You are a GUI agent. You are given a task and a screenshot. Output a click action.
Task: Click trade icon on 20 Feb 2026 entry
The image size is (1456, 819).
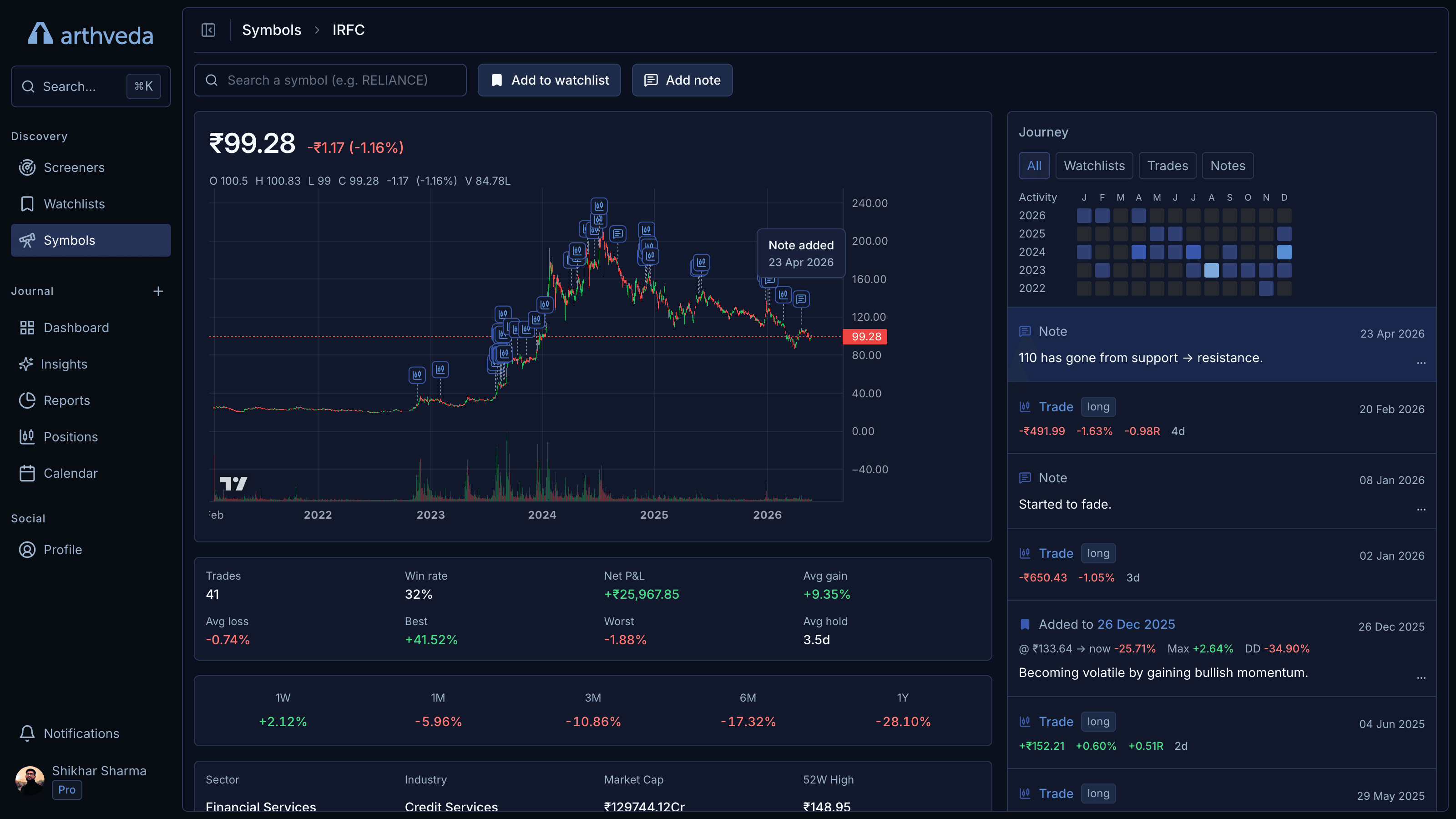tap(1025, 406)
